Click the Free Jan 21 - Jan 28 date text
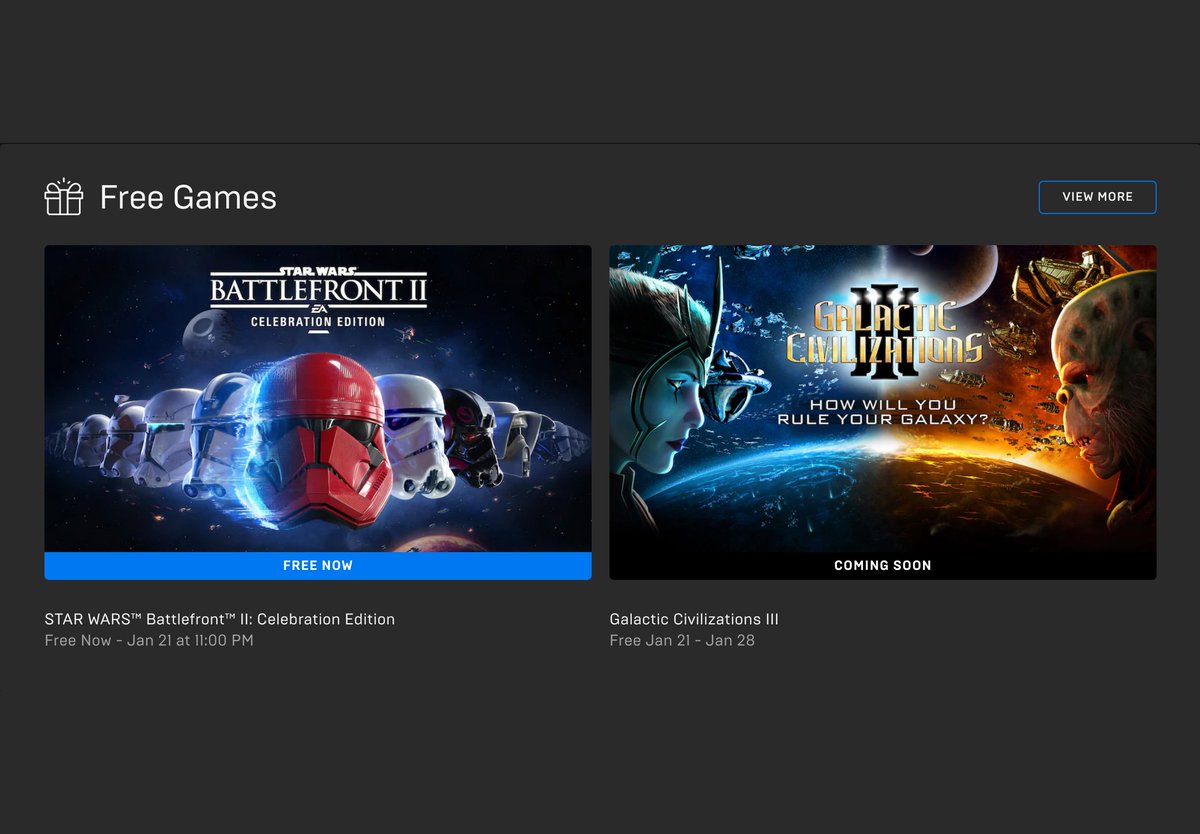 [681, 640]
